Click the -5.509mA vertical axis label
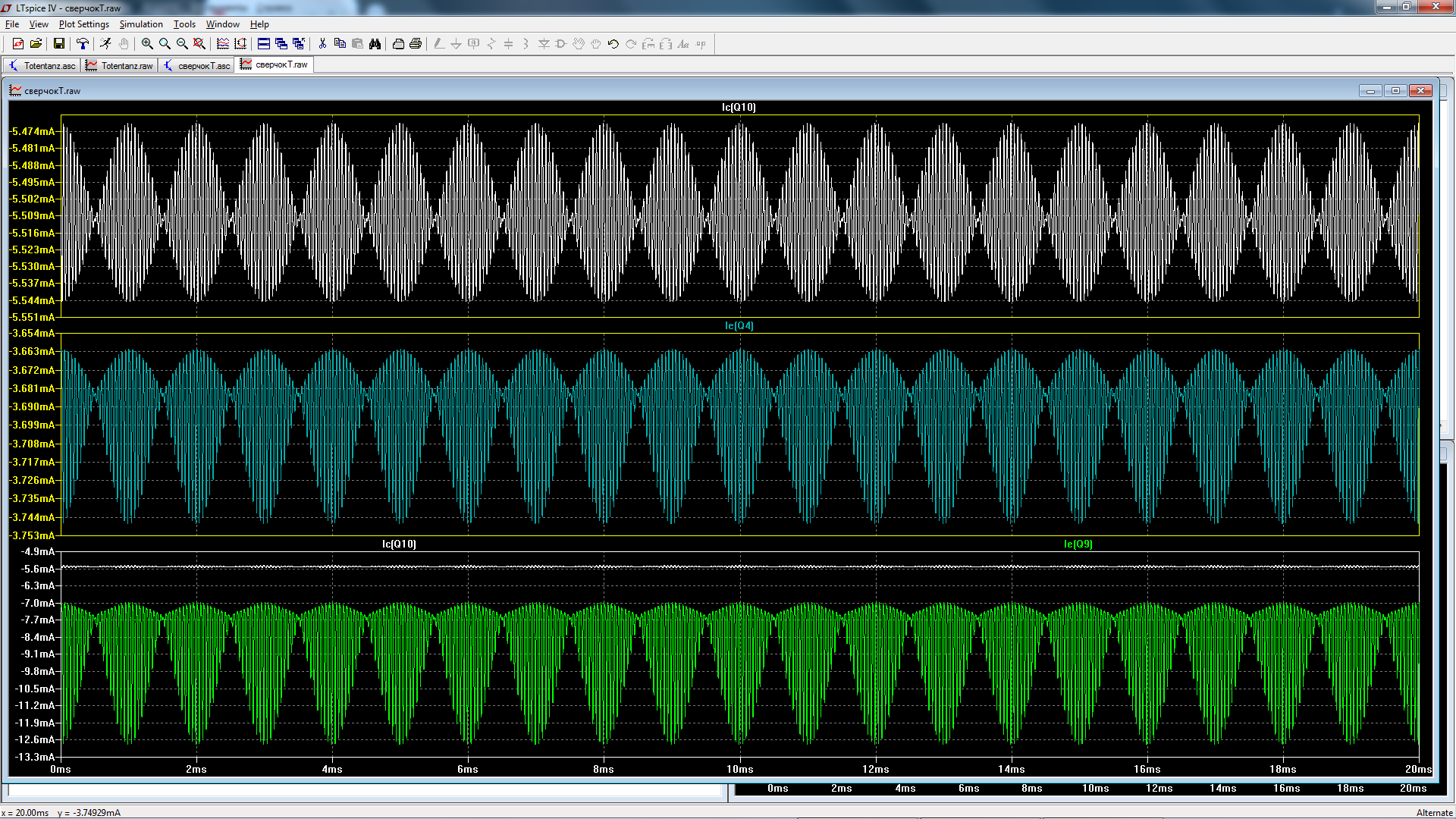Image resolution: width=1456 pixels, height=819 pixels. pyautogui.click(x=33, y=216)
